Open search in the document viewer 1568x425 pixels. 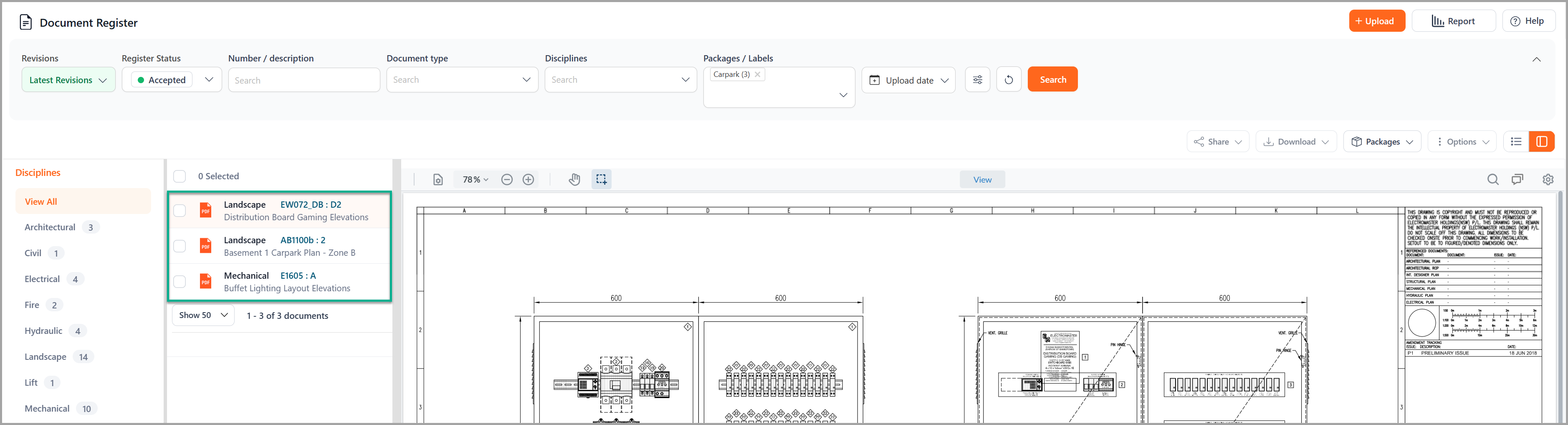[x=1493, y=179]
